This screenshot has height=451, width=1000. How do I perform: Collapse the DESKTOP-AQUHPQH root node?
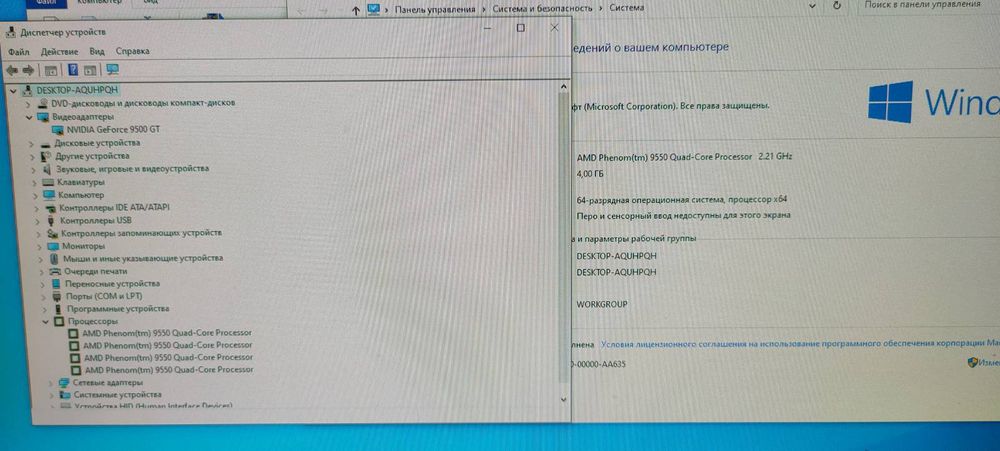pos(13,91)
